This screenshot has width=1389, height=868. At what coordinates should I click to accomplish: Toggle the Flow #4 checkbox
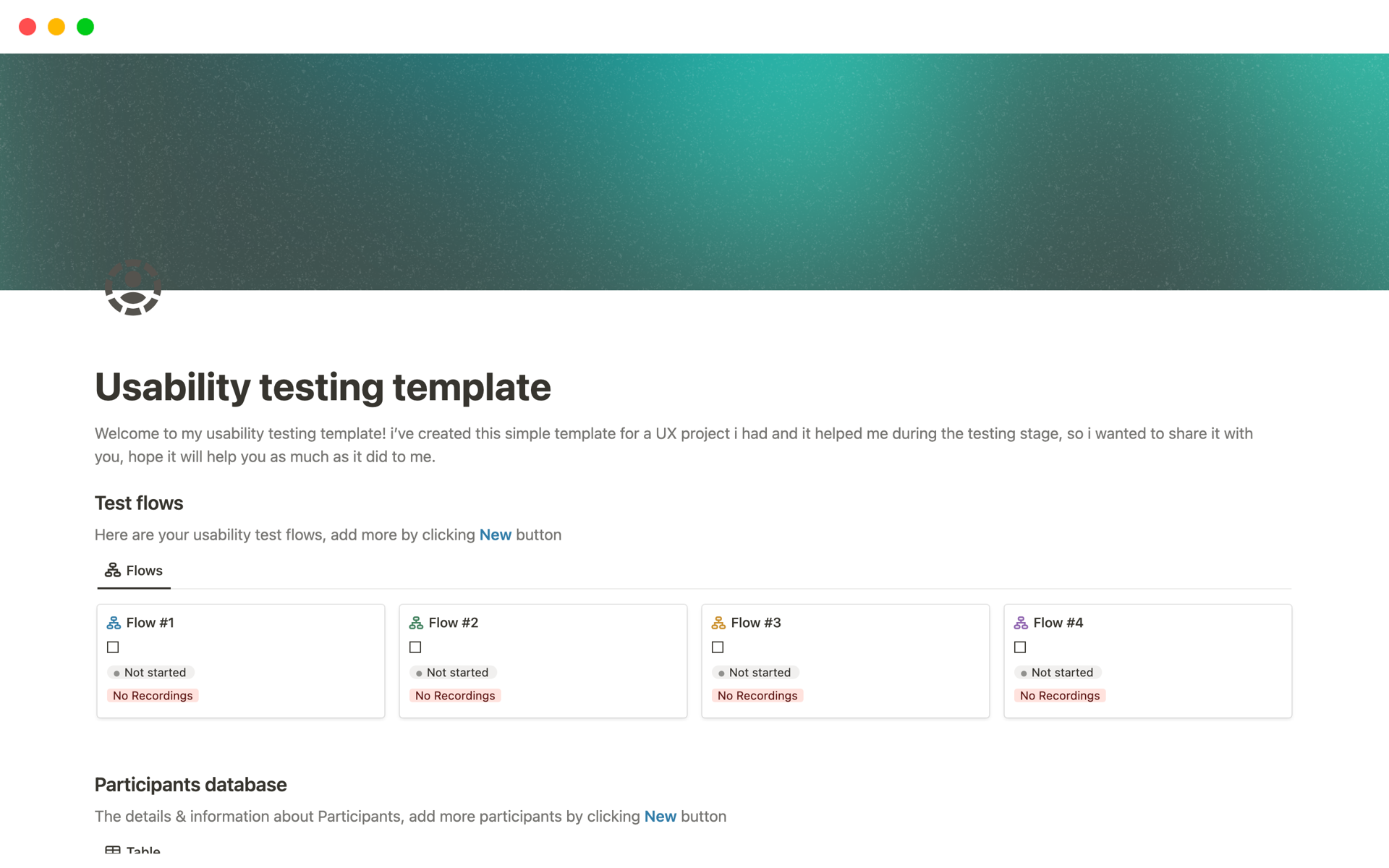[1020, 647]
